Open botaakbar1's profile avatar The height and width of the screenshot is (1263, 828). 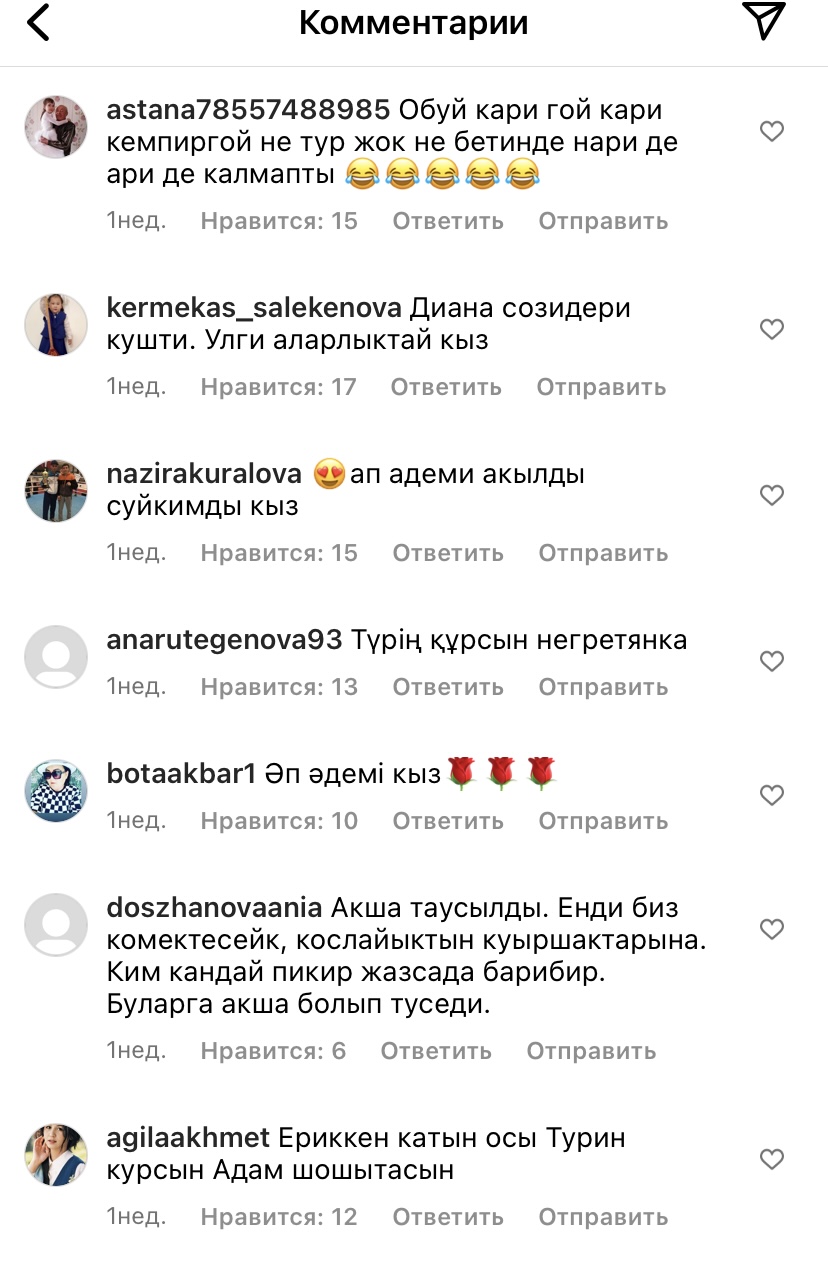[x=56, y=791]
